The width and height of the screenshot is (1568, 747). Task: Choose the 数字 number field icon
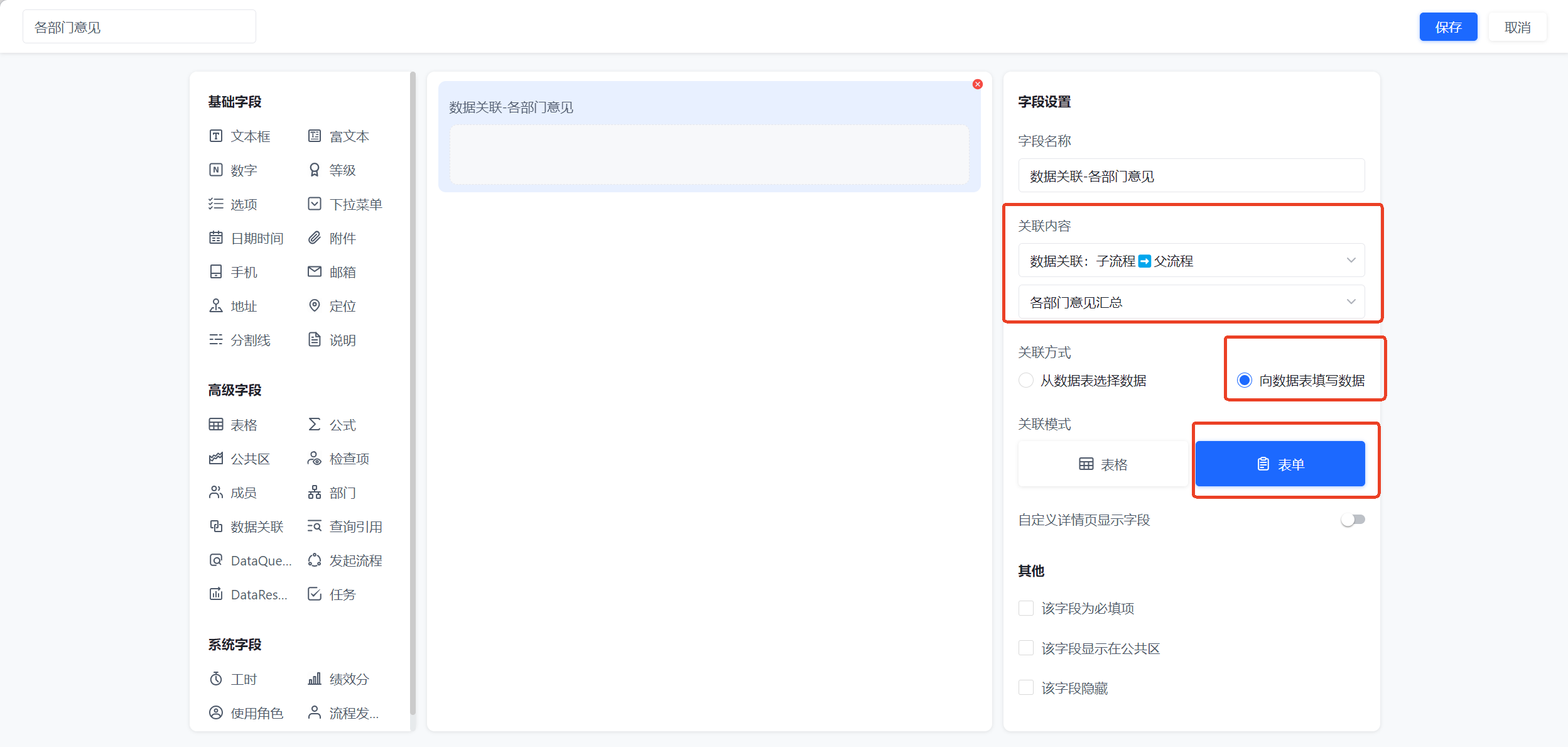tap(215, 170)
